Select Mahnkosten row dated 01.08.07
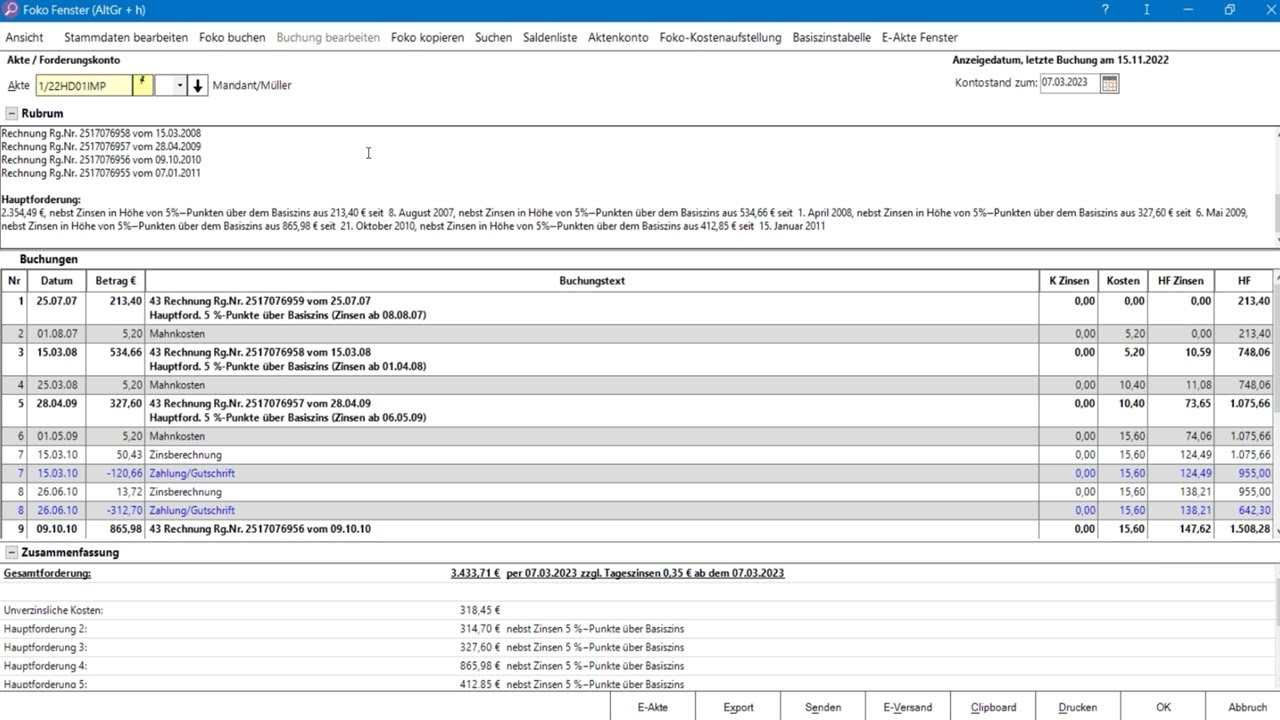This screenshot has width=1280, height=720. click(x=637, y=334)
